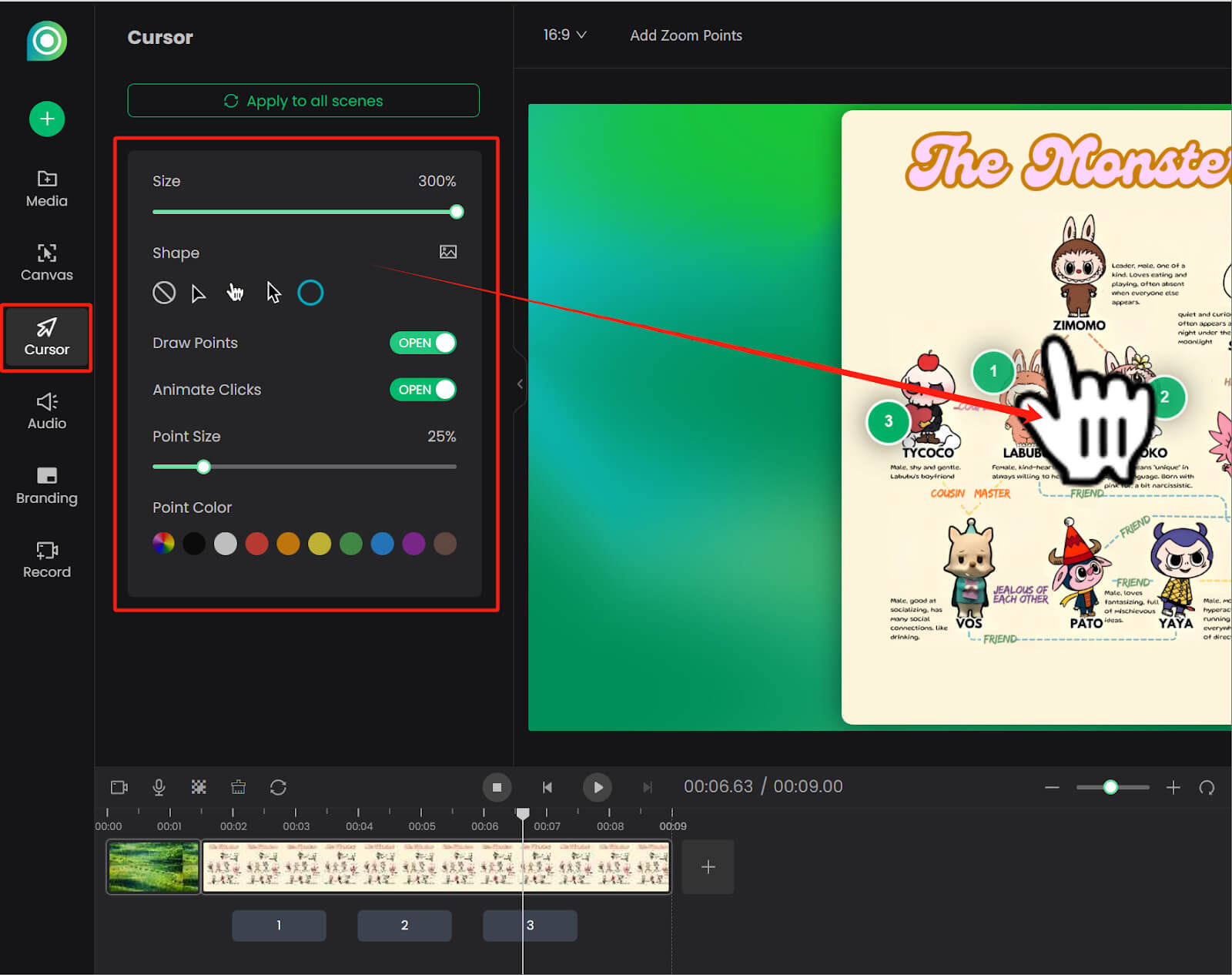Click the stop playback button
The width and height of the screenshot is (1232, 975).
click(497, 787)
